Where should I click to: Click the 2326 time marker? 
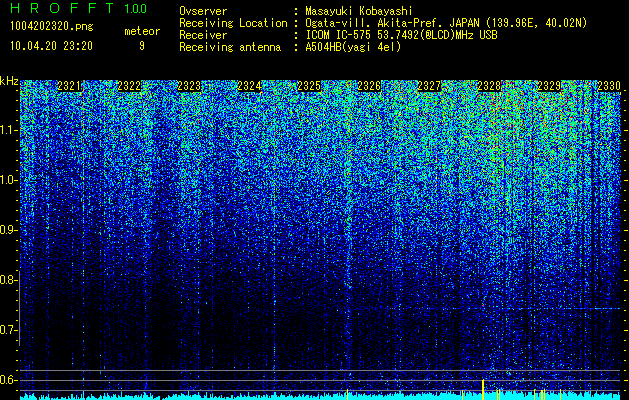tap(369, 86)
